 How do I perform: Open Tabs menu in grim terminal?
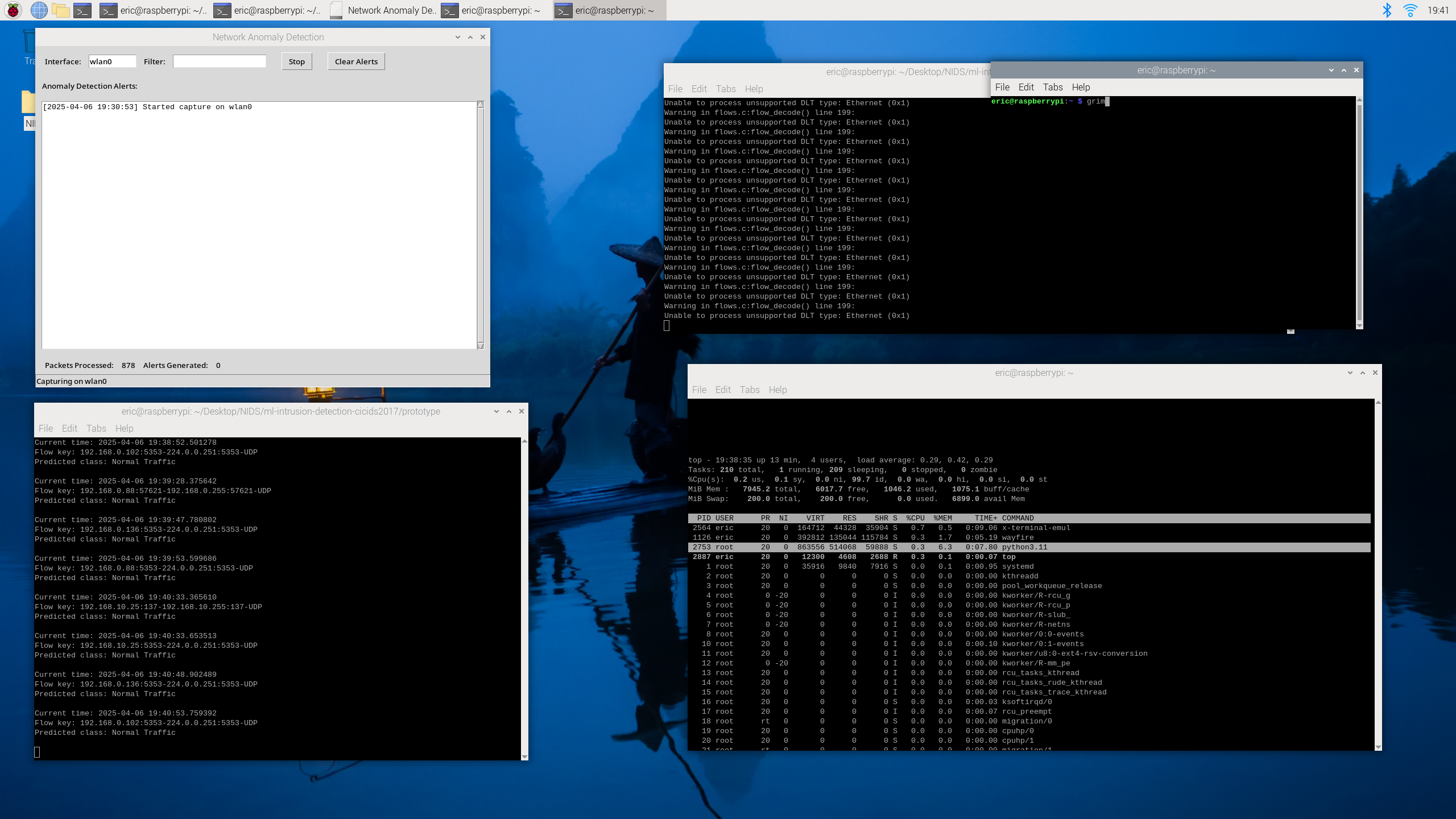point(1053,87)
